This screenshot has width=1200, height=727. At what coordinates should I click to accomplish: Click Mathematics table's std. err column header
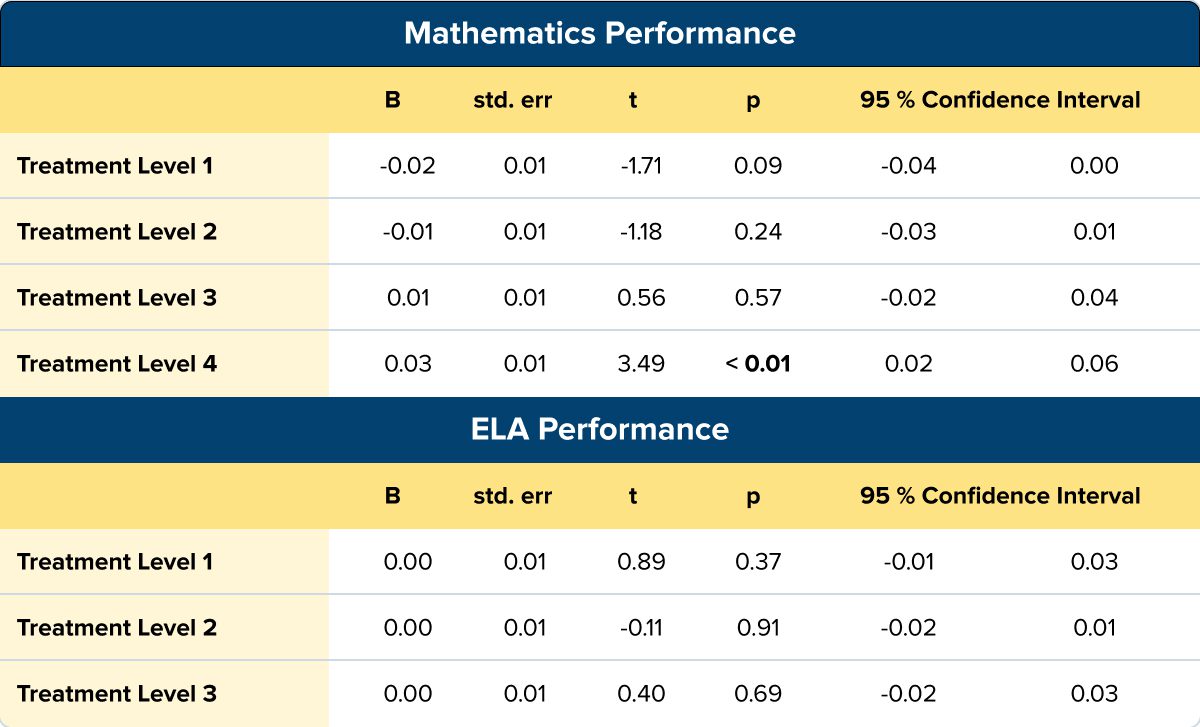tap(512, 100)
